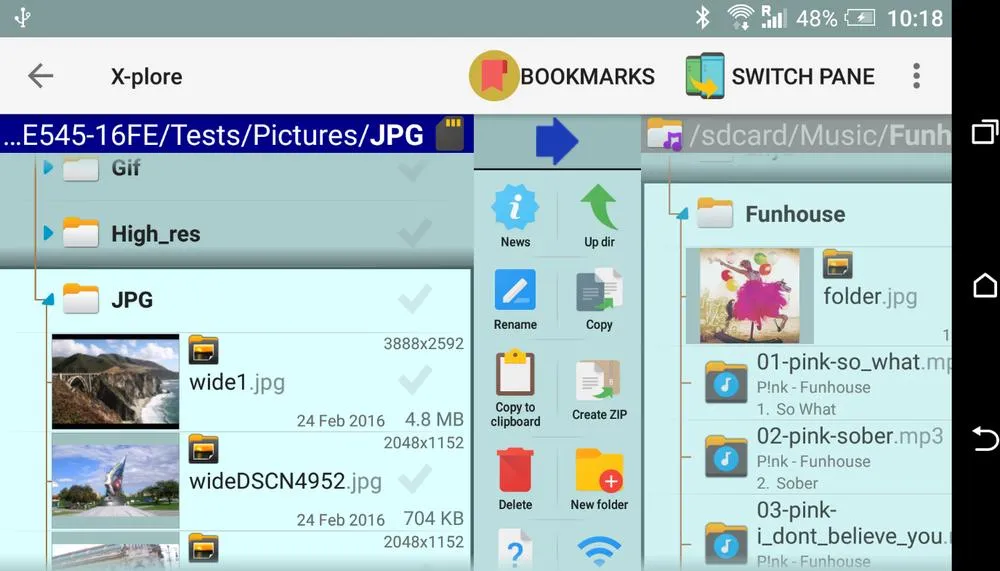Select folder.jpg file name
Image resolution: width=1000 pixels, height=571 pixels.
tap(870, 296)
